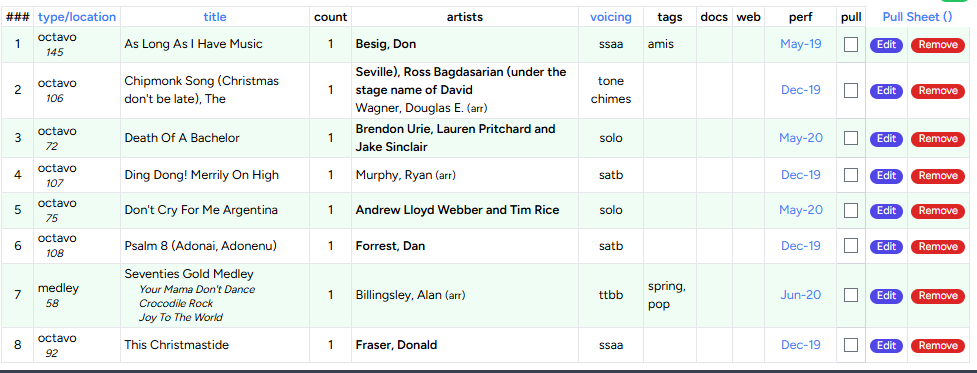Remove the This Christmastide entry

tap(938, 346)
